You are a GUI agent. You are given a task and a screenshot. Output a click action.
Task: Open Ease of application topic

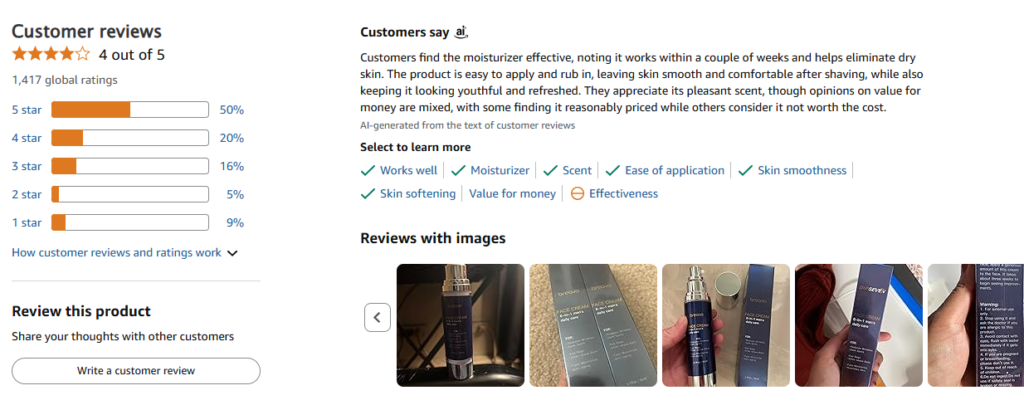point(665,170)
